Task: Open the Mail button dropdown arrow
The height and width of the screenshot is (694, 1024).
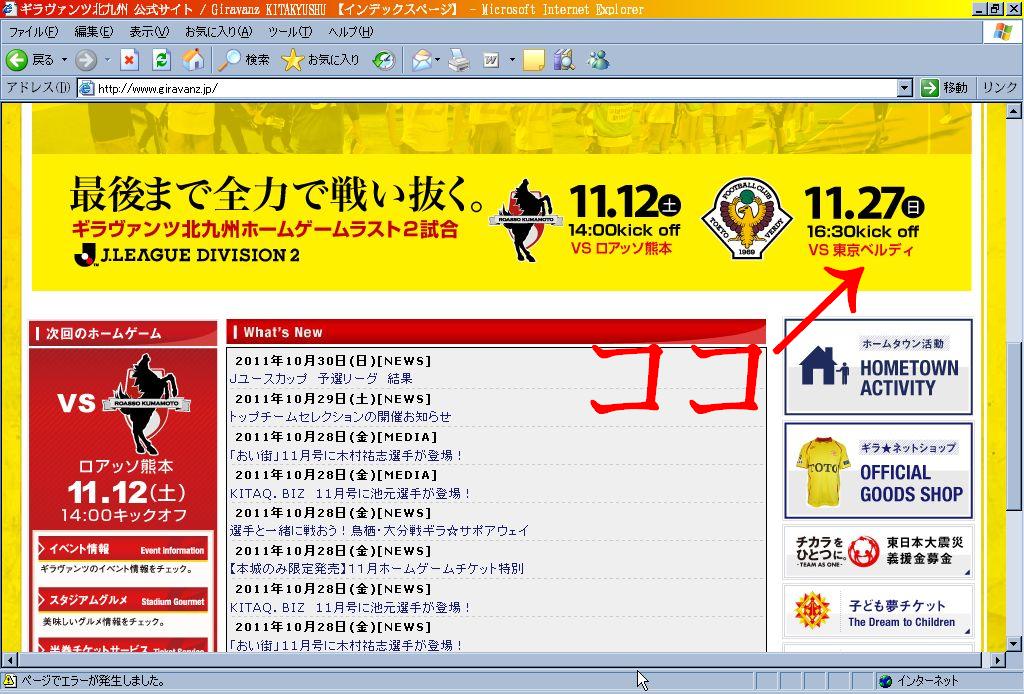Action: click(438, 60)
